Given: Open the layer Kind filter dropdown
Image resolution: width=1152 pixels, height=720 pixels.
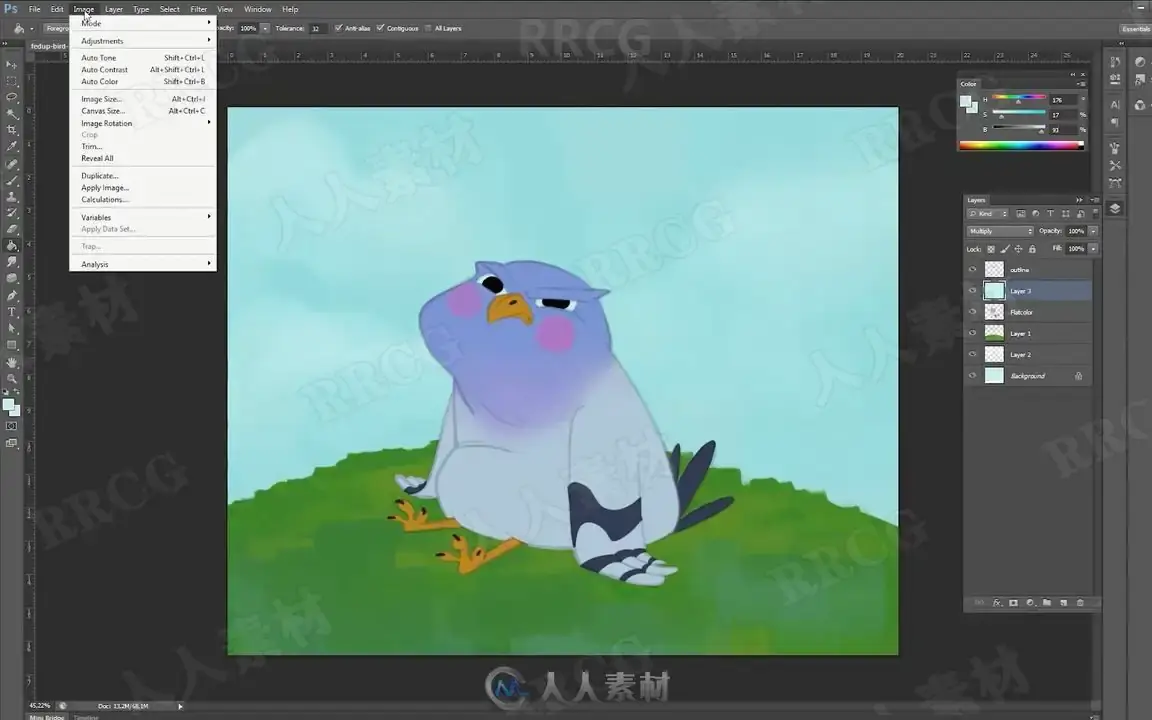Looking at the screenshot, I should coord(987,214).
